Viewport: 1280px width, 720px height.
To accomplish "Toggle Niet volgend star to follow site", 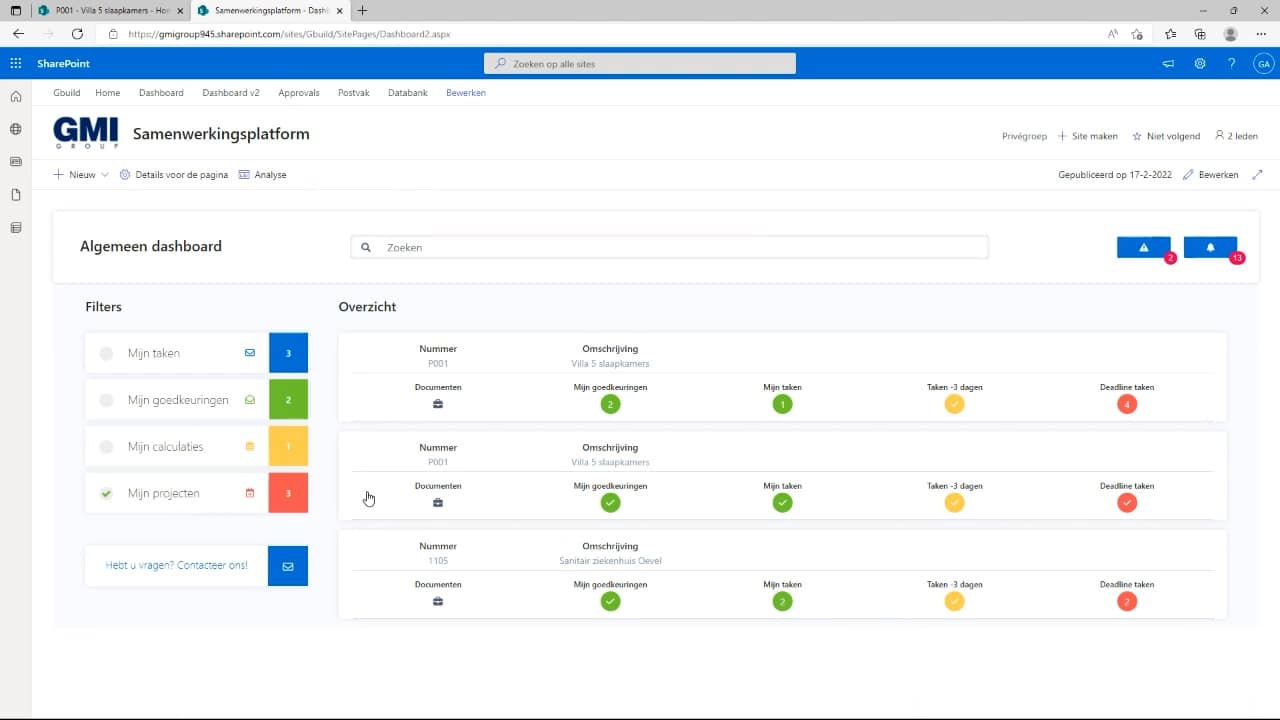I will point(1165,136).
